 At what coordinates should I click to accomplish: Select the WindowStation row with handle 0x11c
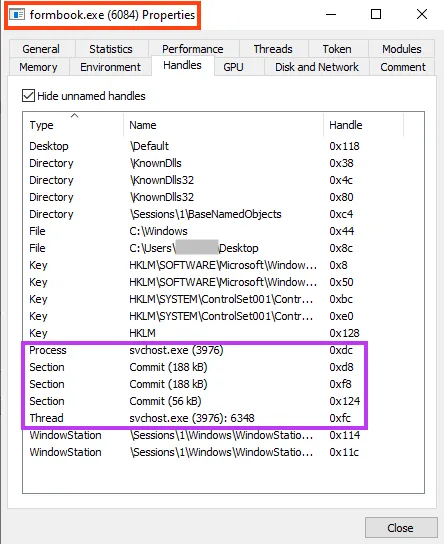[x=223, y=452]
